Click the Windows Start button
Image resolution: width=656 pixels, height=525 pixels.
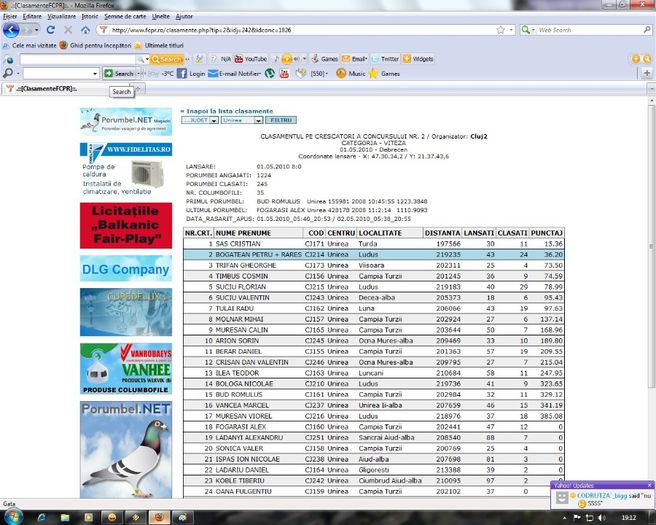tap(13, 514)
